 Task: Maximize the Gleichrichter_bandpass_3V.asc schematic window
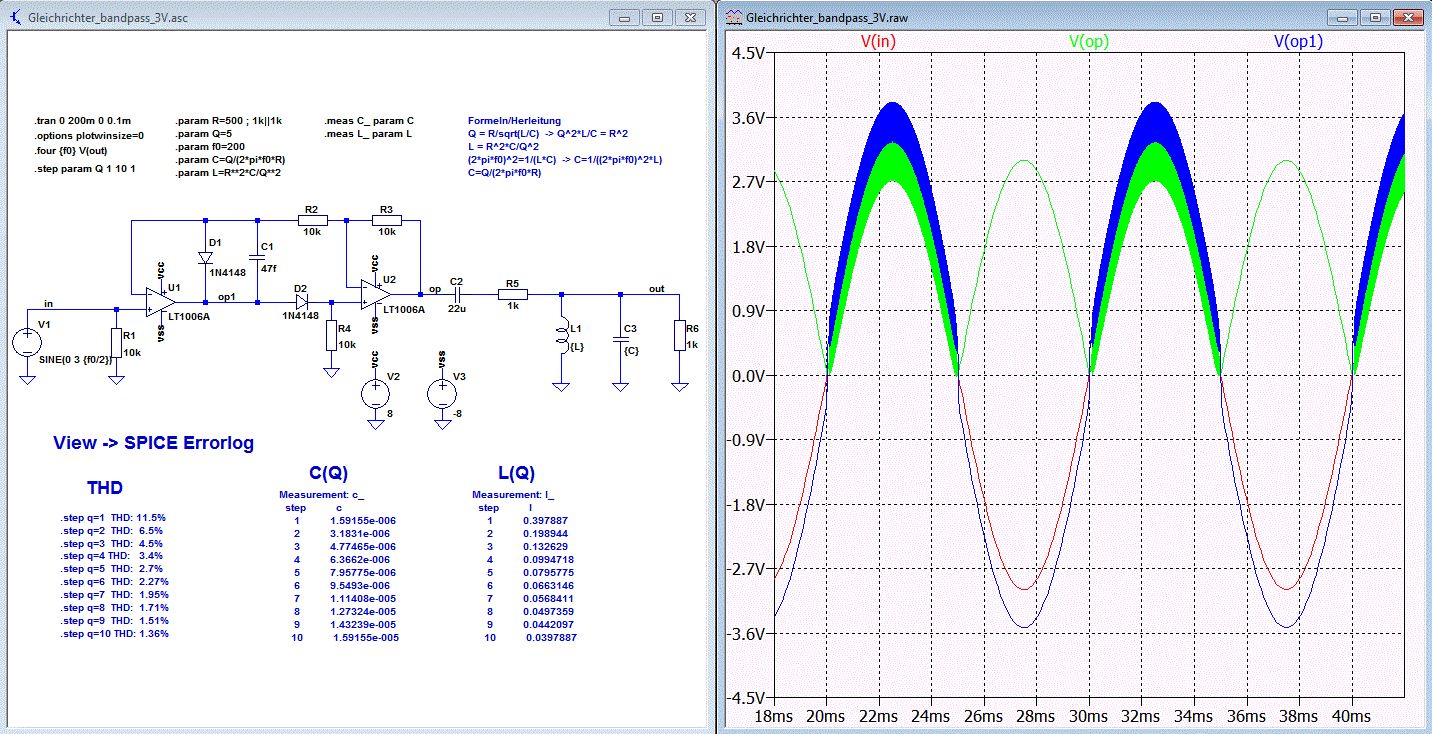[x=657, y=18]
